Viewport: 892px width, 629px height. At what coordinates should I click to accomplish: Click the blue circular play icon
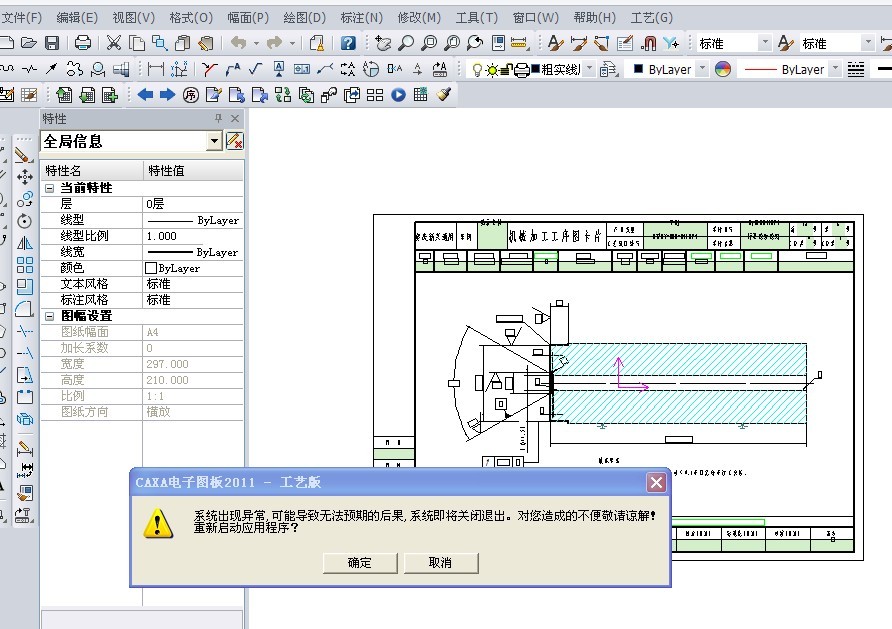click(398, 95)
